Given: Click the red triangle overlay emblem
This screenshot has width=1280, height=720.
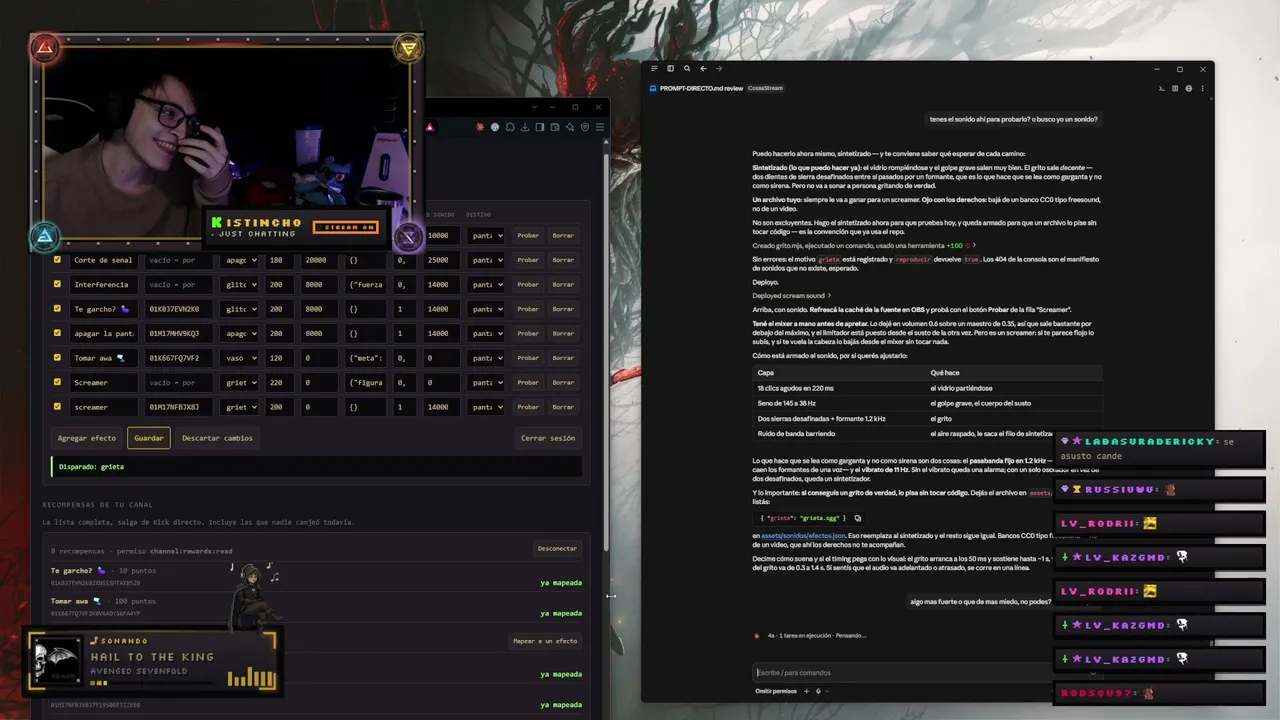Looking at the screenshot, I should (45, 47).
